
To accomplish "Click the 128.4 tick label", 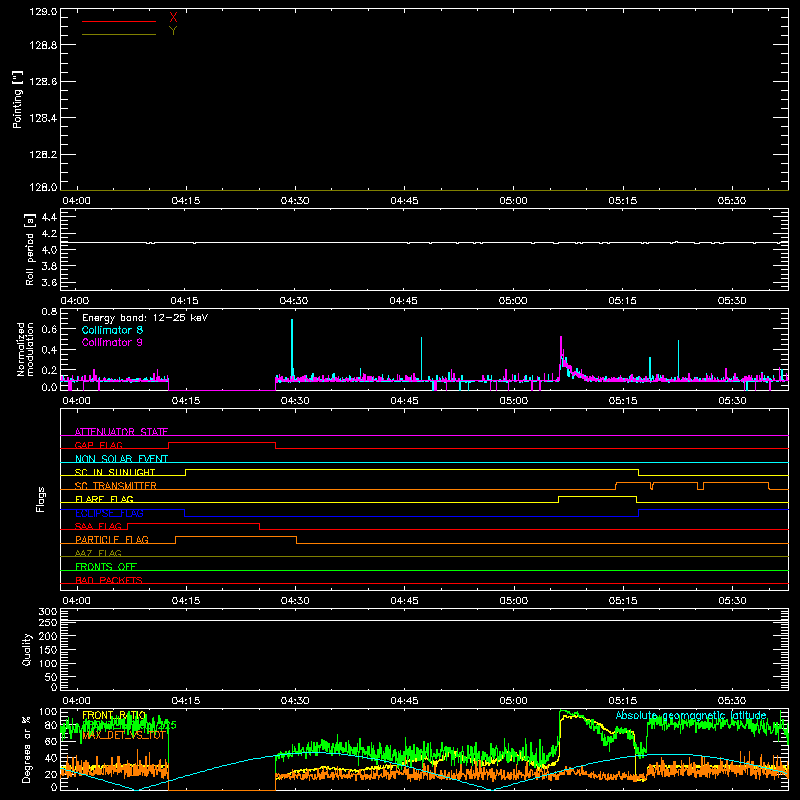I will (x=43, y=118).
